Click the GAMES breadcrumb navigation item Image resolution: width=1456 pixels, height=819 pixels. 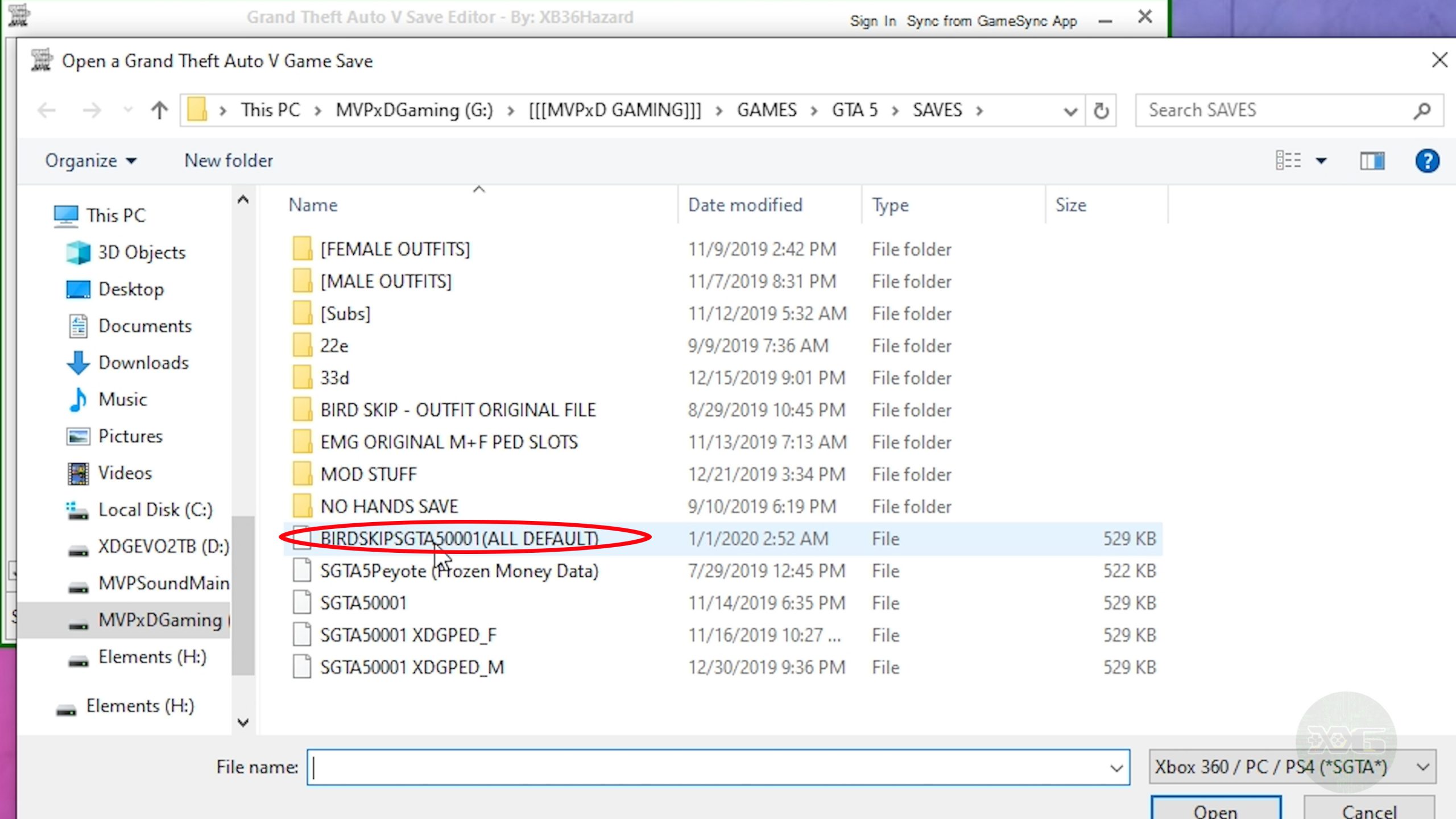766,109
